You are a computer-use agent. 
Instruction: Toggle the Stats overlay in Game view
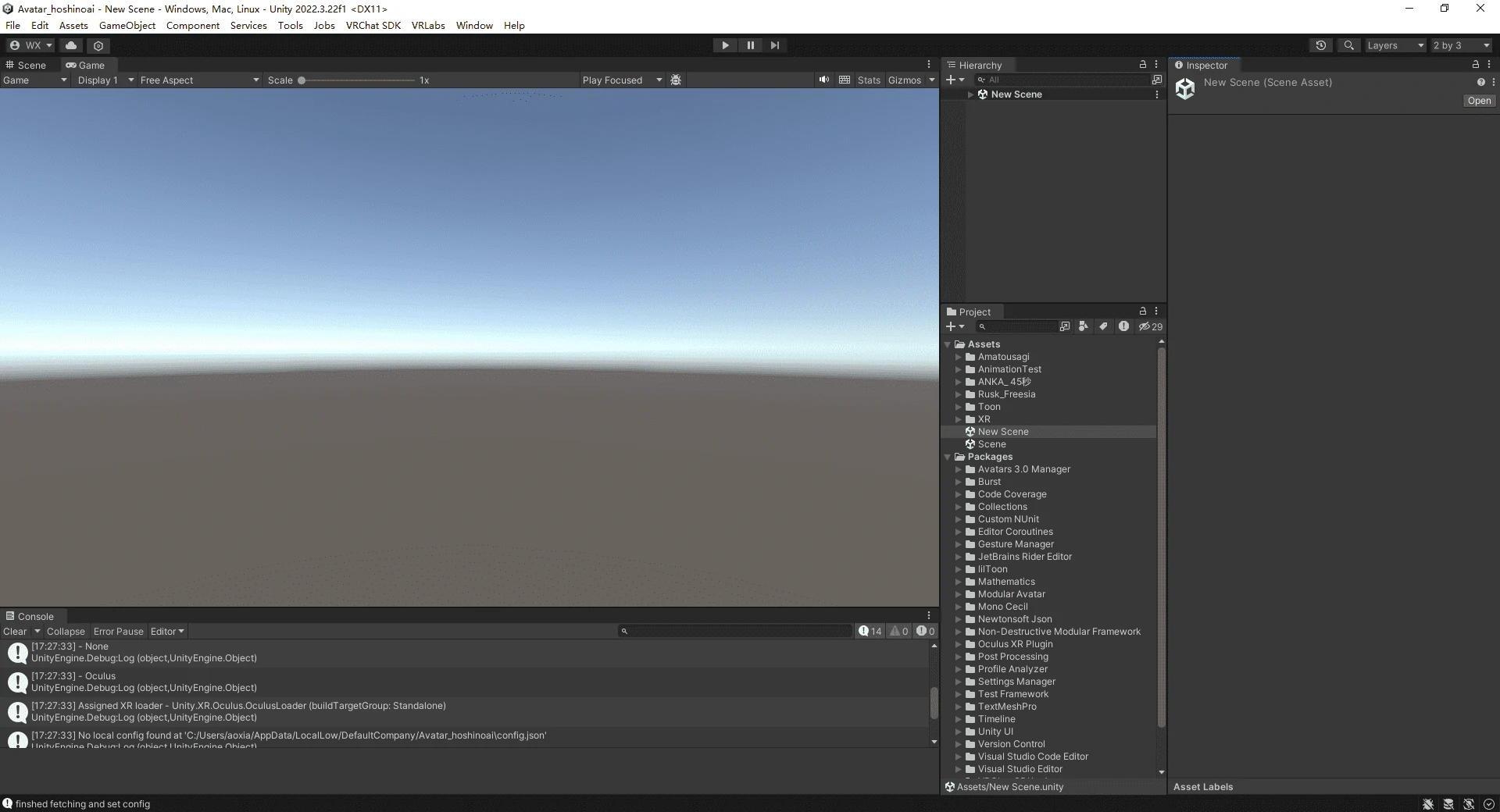(x=868, y=80)
